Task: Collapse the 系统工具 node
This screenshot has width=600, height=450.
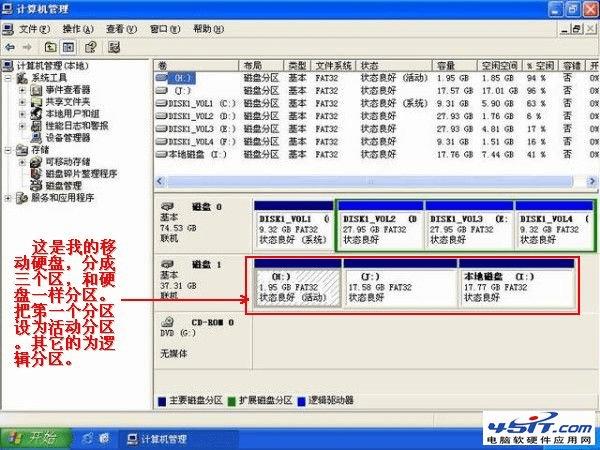Action: (8, 78)
